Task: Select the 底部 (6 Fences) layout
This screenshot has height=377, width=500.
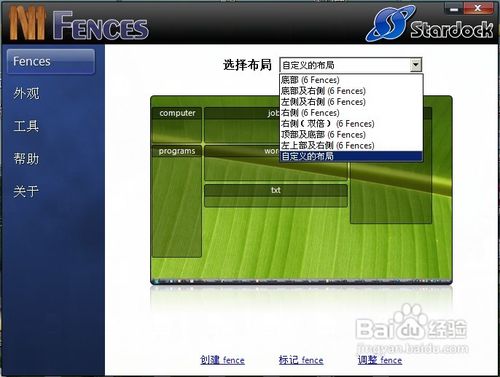Action: click(351, 80)
